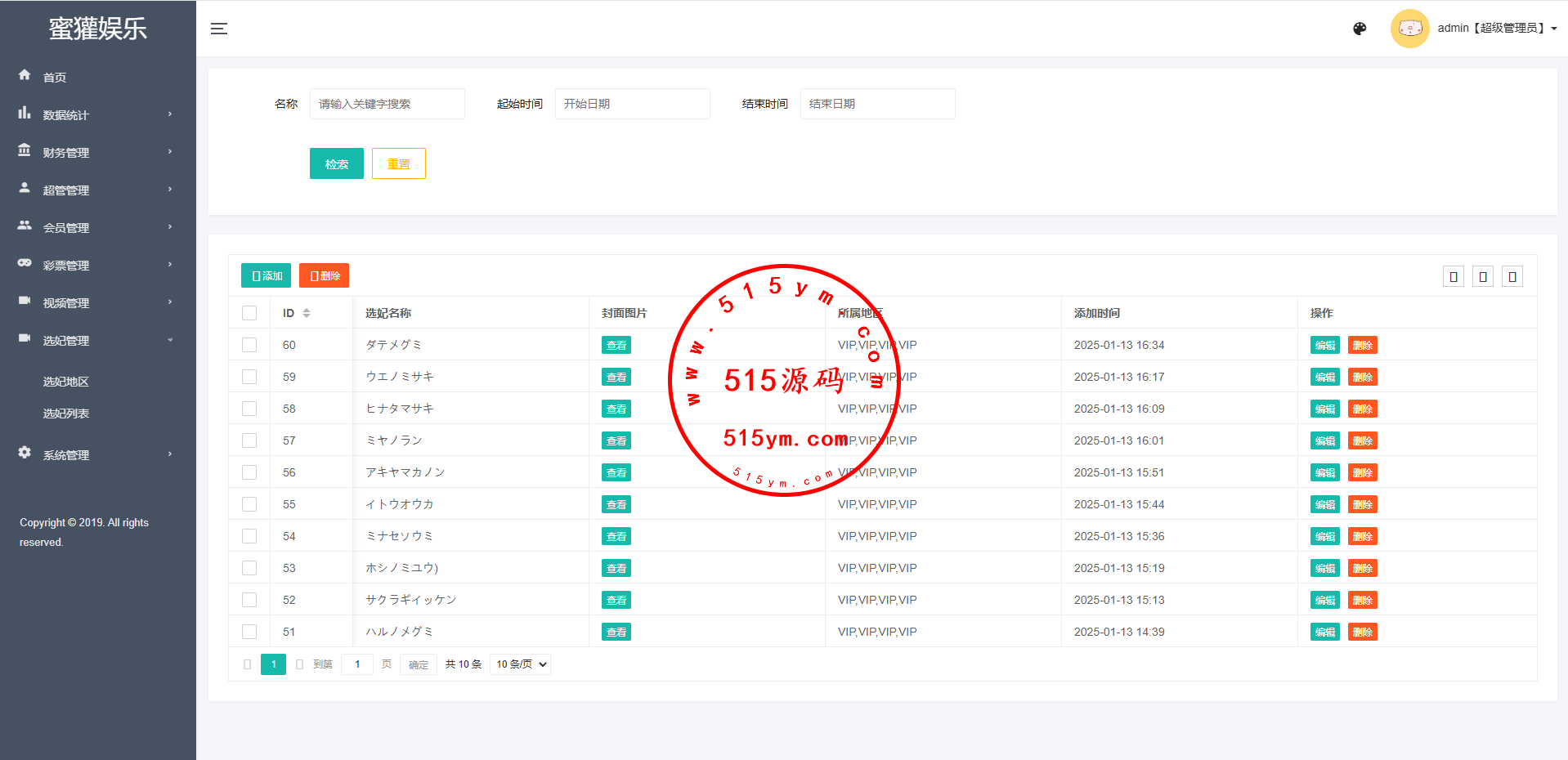The image size is (1568, 760).
Task: Open the 10 条/页 page size dropdown
Action: point(521,664)
